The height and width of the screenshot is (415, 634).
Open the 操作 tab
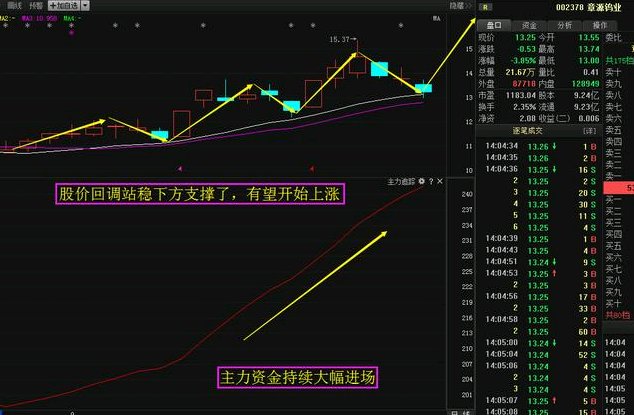pos(600,25)
